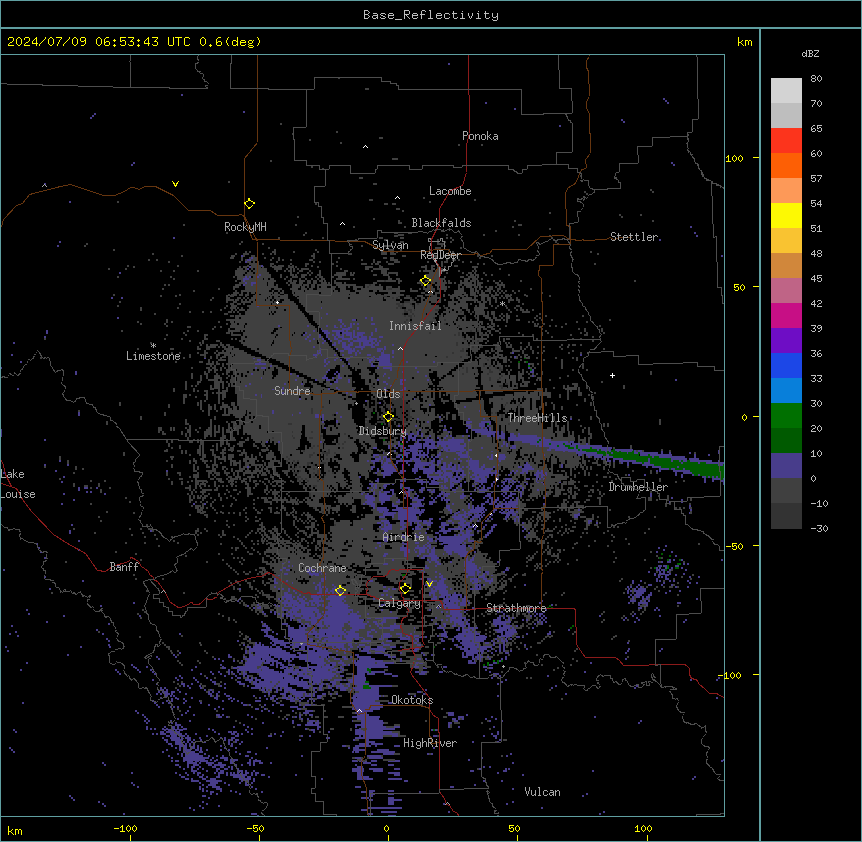Click the Lacombe city label
The height and width of the screenshot is (842, 862).
(x=450, y=191)
